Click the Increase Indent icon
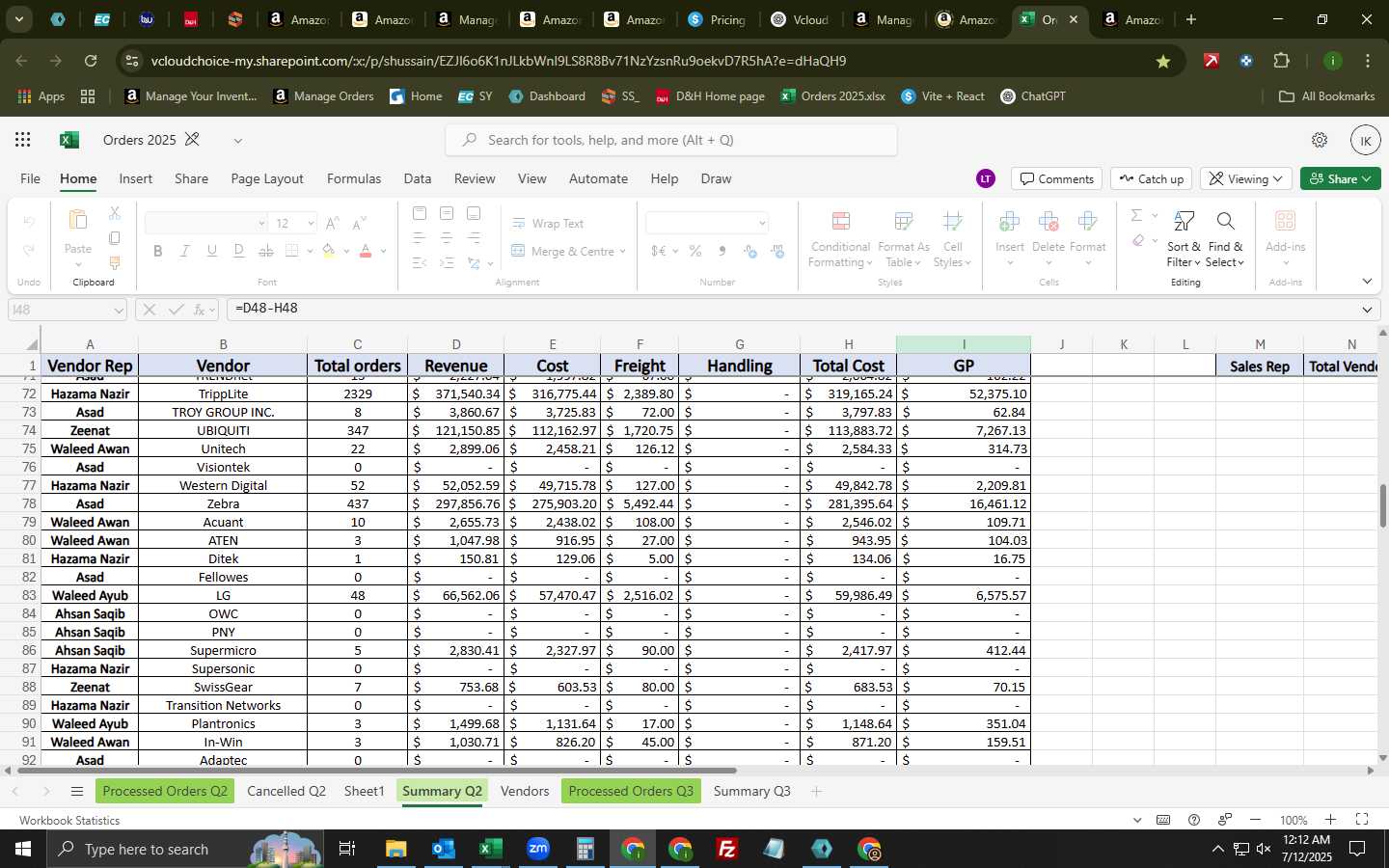 click(x=446, y=262)
